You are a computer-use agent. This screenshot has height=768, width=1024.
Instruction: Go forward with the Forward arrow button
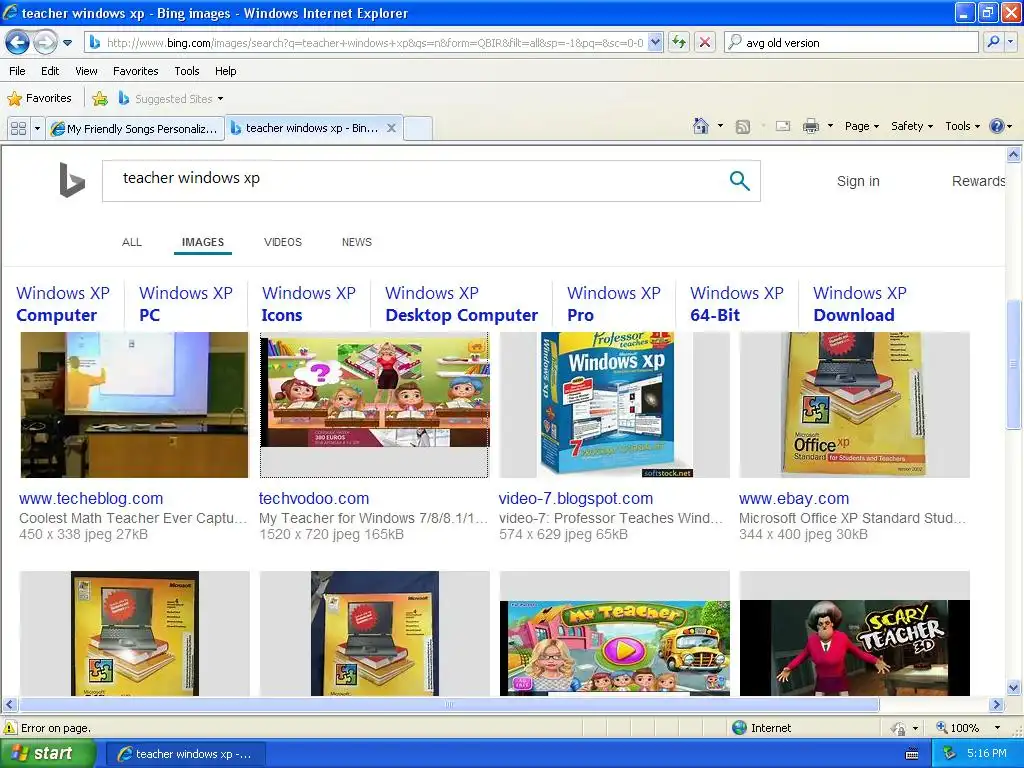[45, 43]
